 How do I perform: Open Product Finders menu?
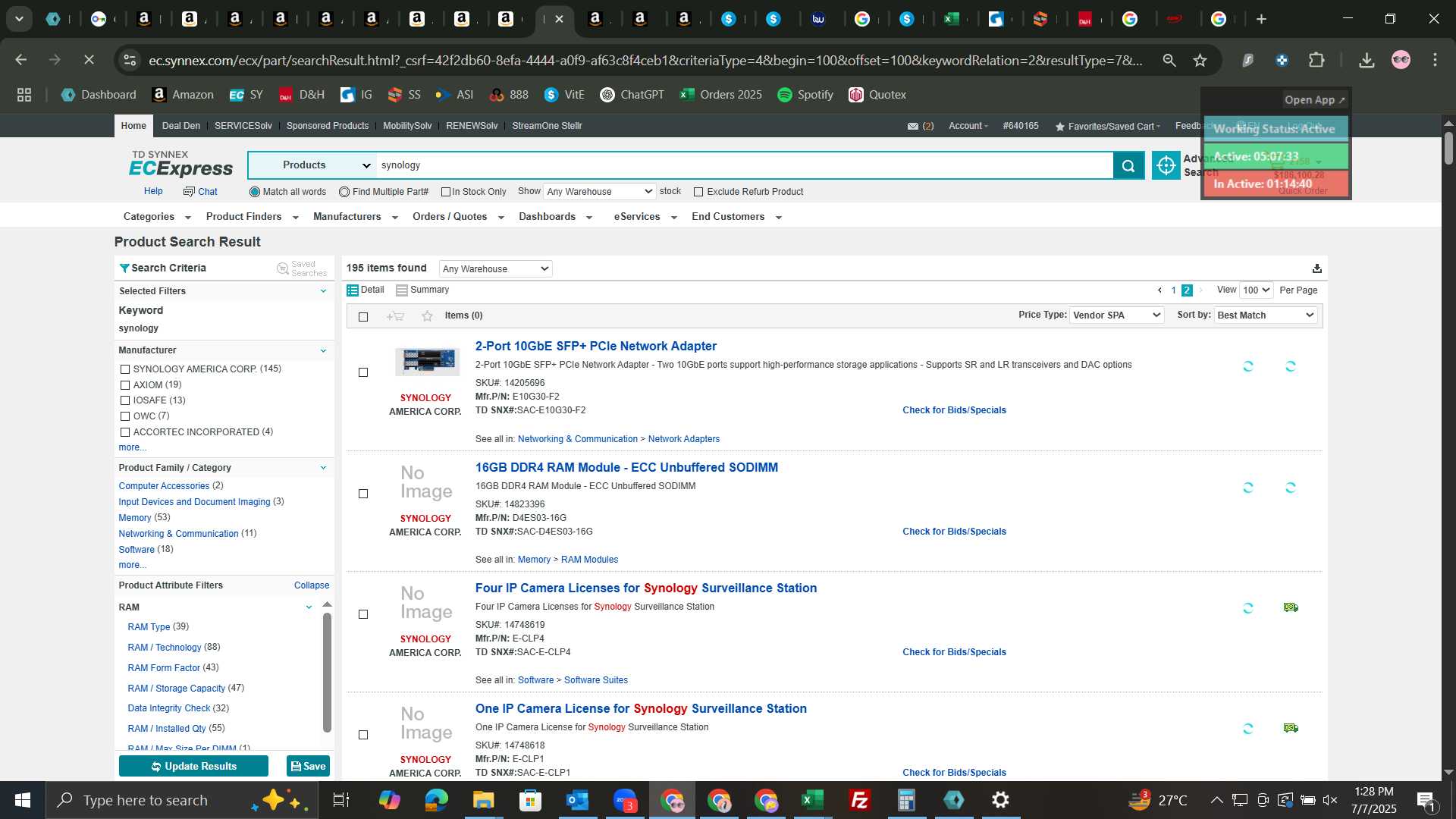click(252, 217)
